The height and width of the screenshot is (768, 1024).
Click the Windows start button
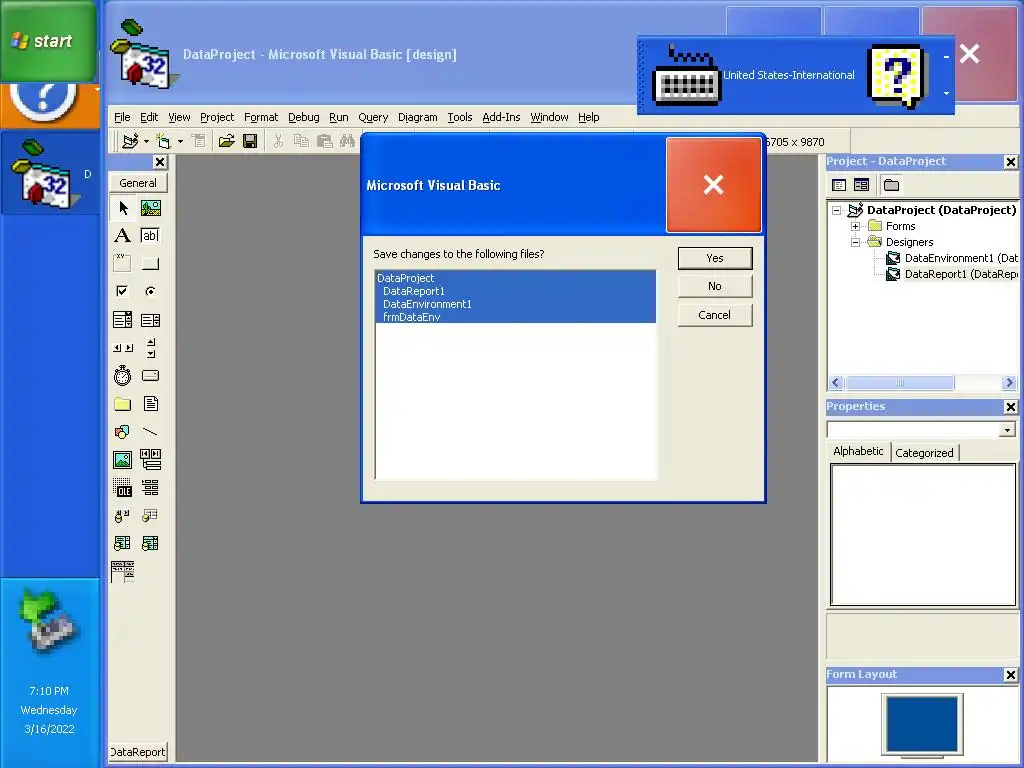49,41
